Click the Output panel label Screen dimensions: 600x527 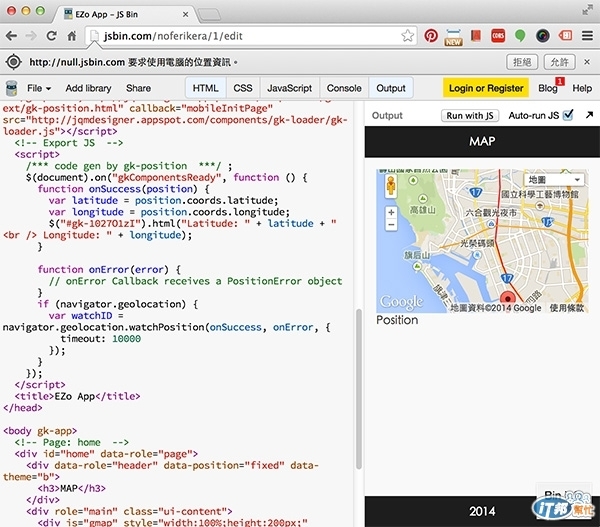(x=387, y=115)
